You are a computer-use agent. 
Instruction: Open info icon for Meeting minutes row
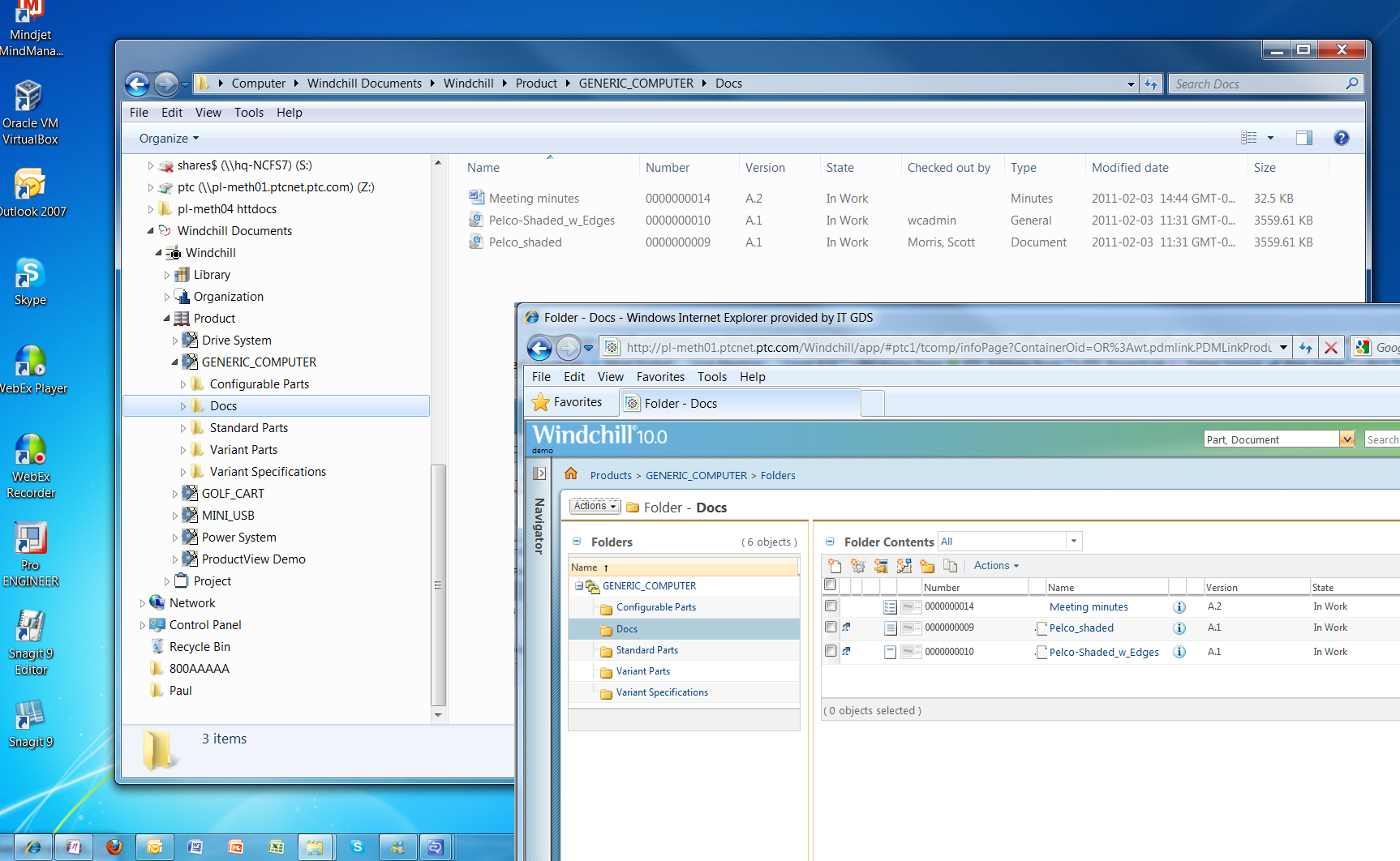[1179, 607]
